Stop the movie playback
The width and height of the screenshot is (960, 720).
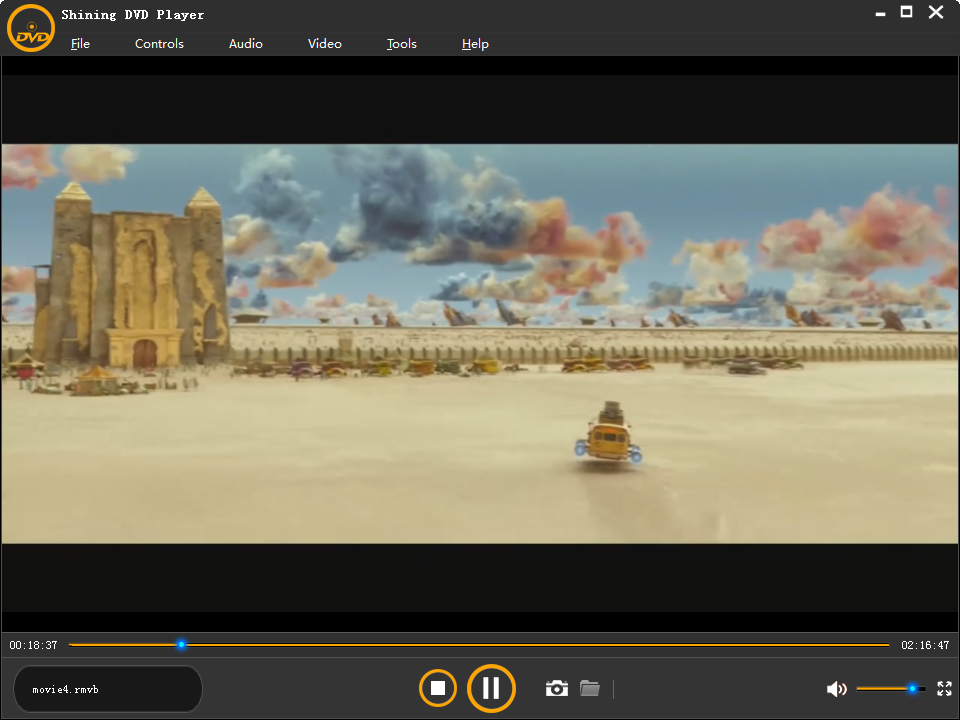pyautogui.click(x=438, y=688)
